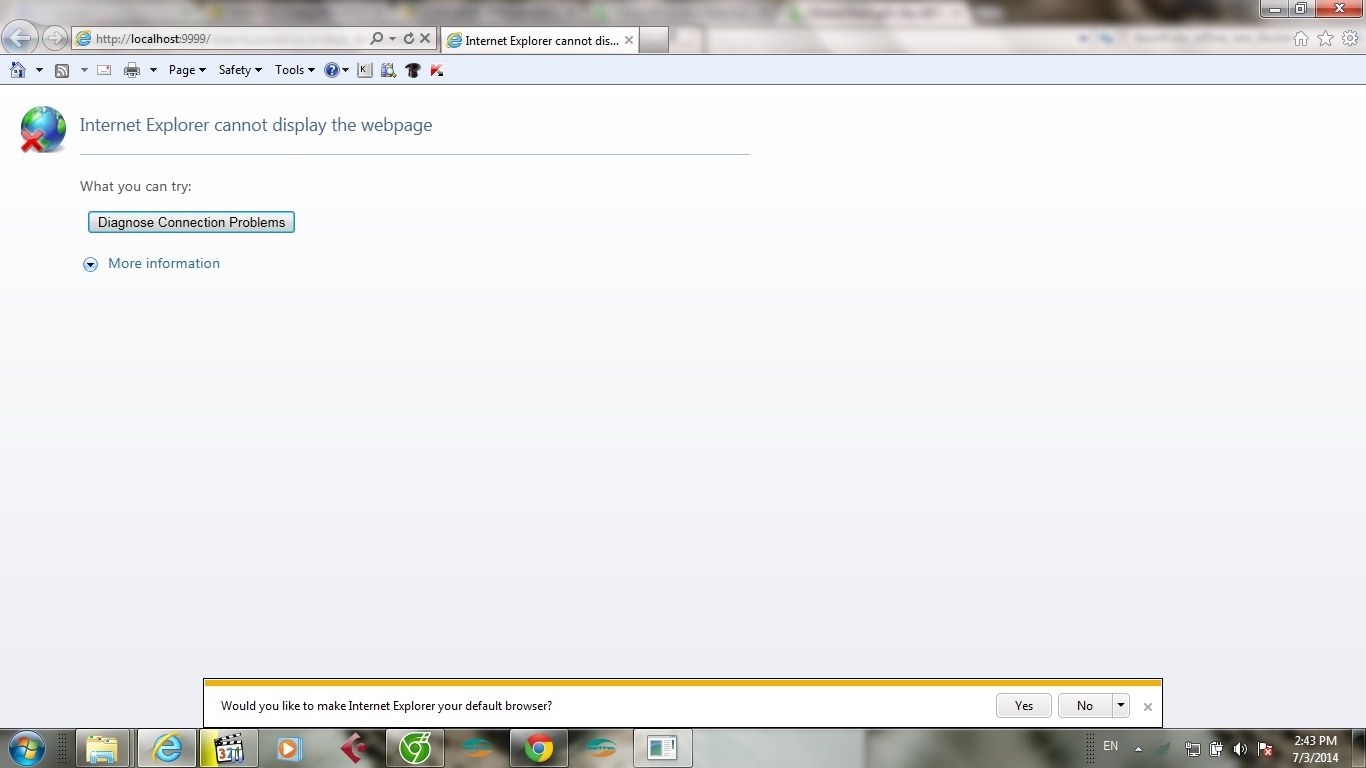
Task: Click No on the default browser prompt
Action: [1085, 705]
